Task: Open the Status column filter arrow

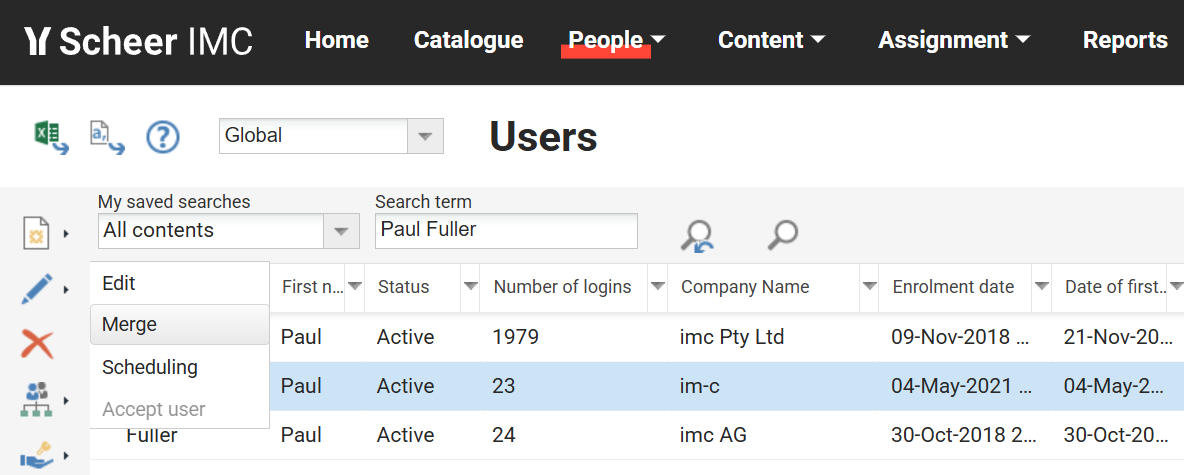Action: (x=470, y=287)
